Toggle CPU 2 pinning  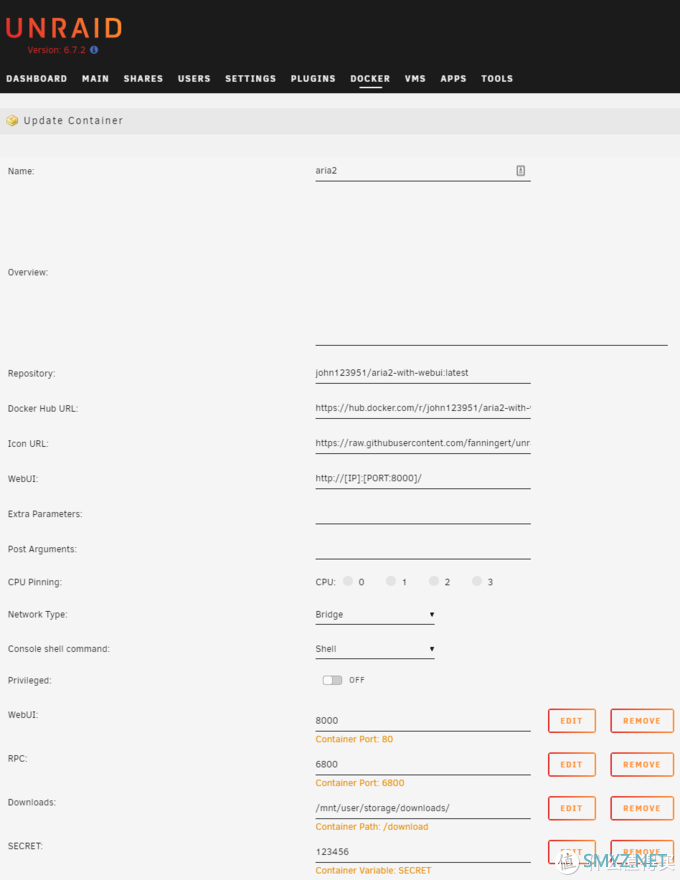434,581
